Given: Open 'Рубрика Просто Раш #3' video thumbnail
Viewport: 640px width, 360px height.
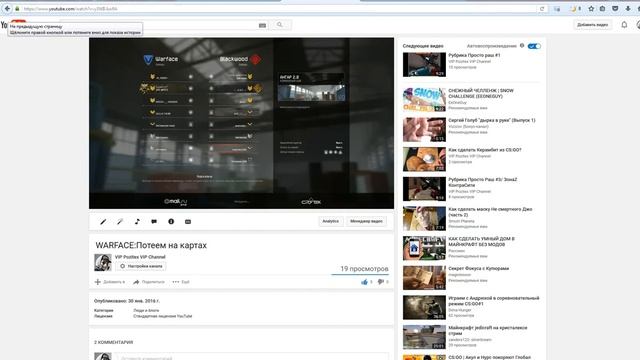Looking at the screenshot, I should pyautogui.click(x=424, y=189).
